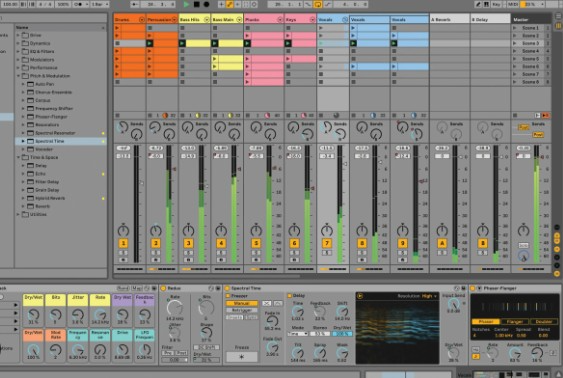Click the Redux Rate knob
Screen dimensions: 563x378
click(175, 308)
